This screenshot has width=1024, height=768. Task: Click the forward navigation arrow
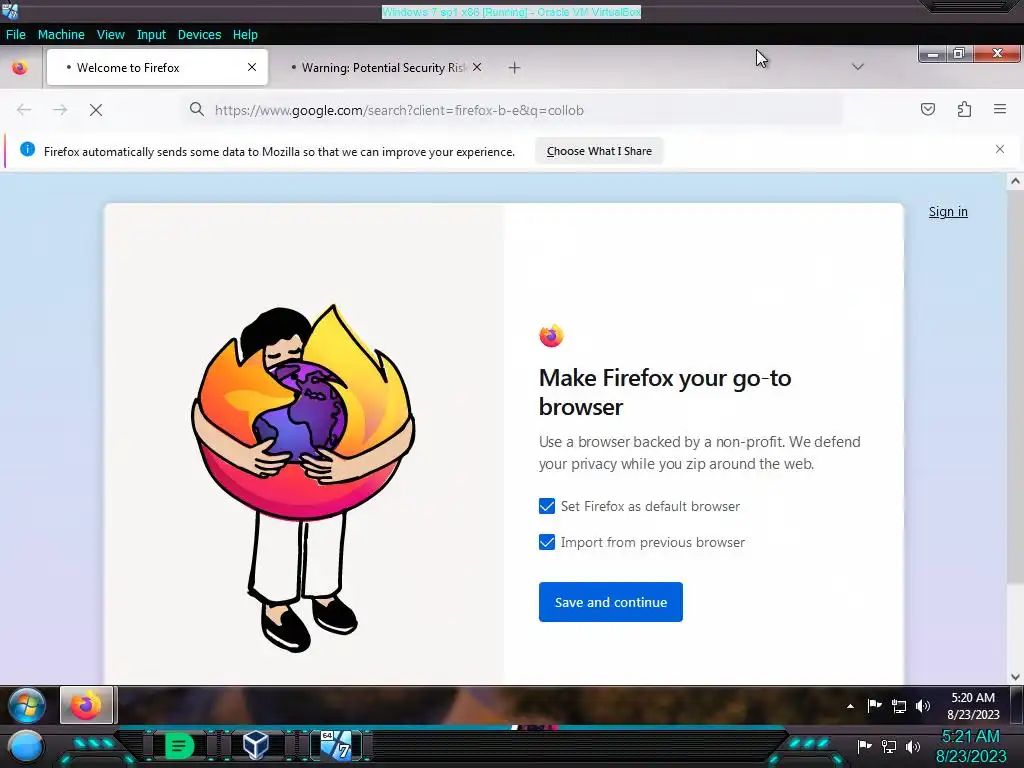click(60, 110)
